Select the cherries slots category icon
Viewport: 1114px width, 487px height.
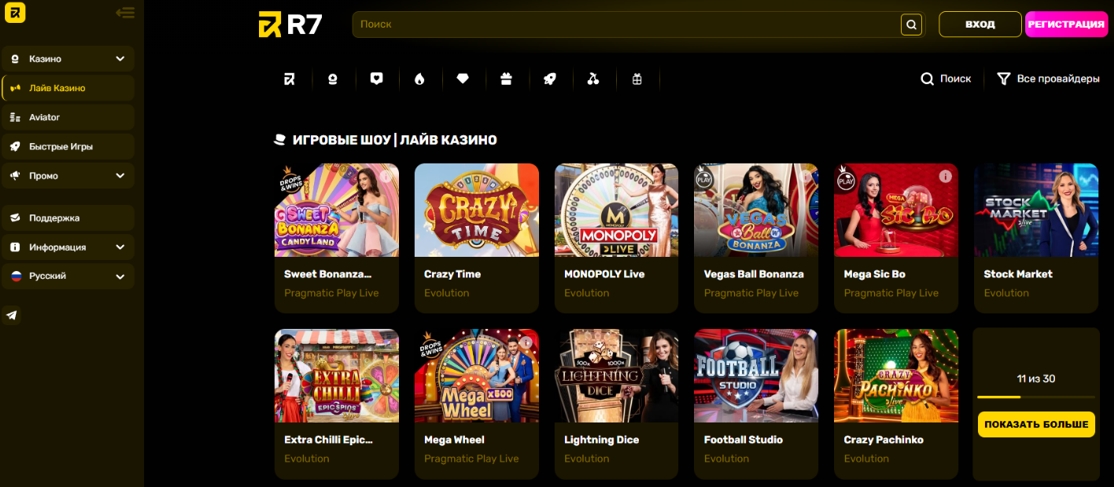(593, 79)
